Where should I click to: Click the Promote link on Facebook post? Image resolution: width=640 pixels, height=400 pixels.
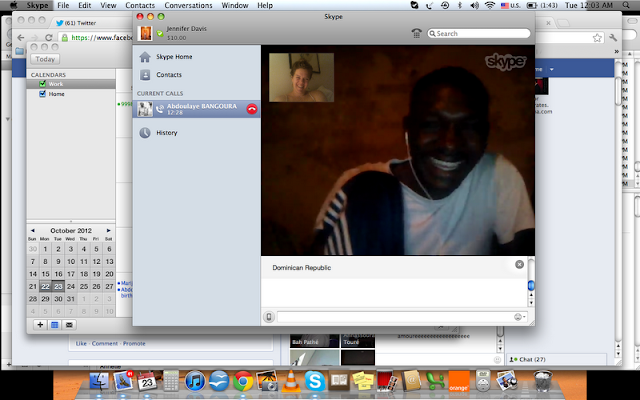pos(134,344)
